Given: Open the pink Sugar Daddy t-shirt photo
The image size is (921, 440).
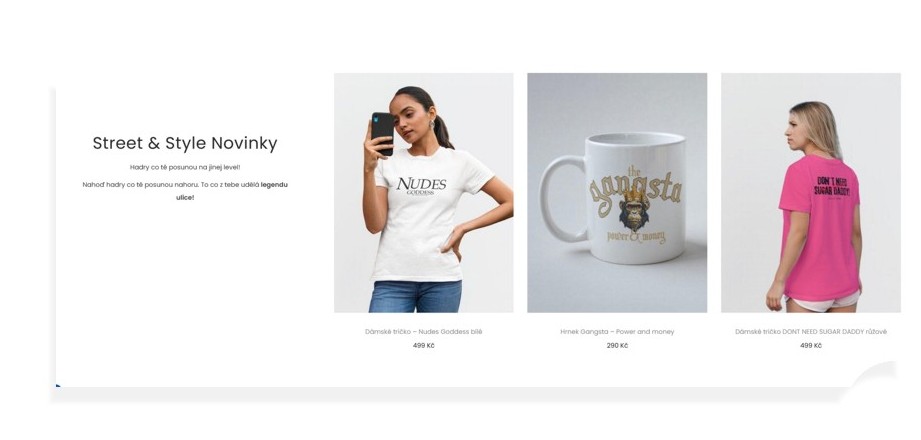Looking at the screenshot, I should click(811, 193).
